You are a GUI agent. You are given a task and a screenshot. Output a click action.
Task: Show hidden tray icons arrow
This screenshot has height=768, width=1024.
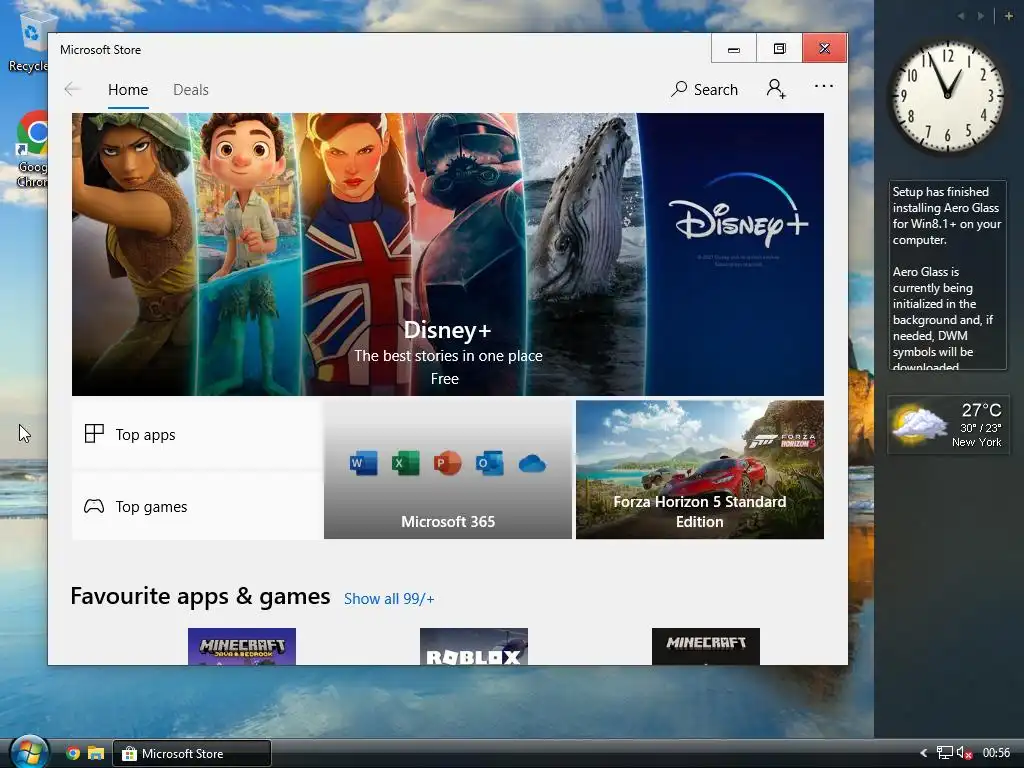tap(923, 753)
